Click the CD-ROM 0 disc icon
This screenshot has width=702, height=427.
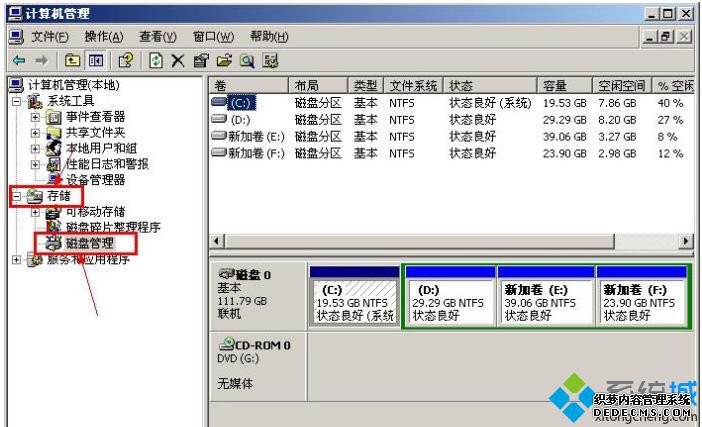(x=226, y=344)
